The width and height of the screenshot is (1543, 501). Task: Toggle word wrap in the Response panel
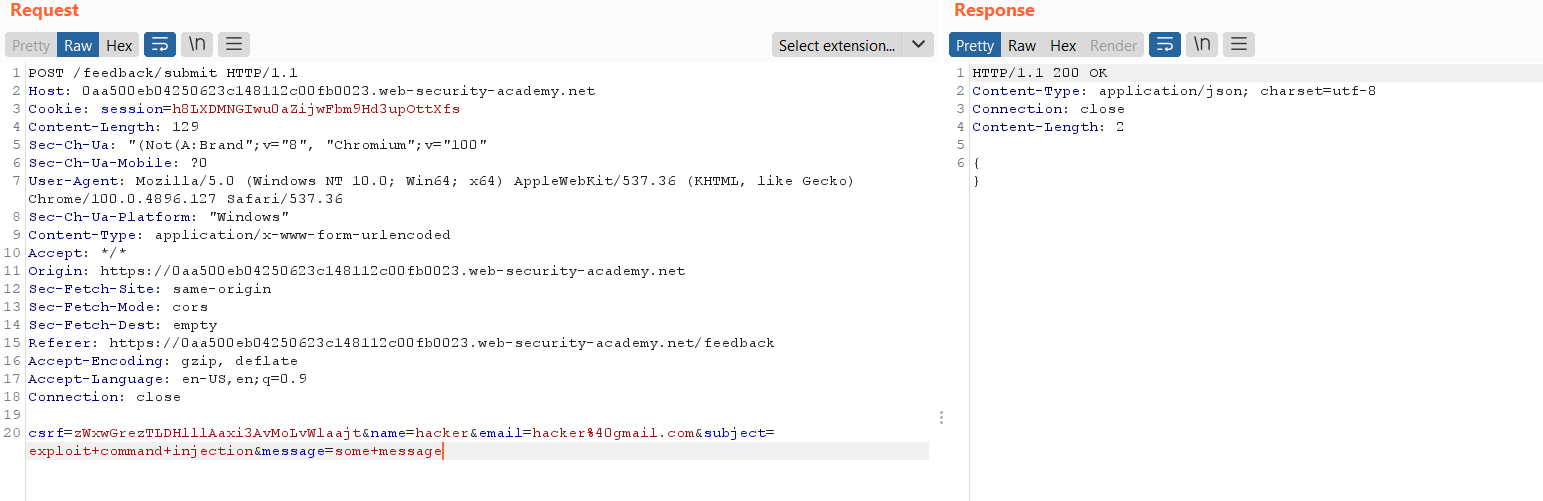[x=1164, y=45]
